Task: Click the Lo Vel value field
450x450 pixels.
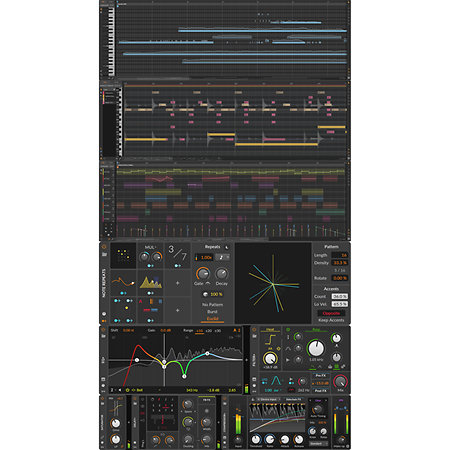Action: [x=340, y=304]
